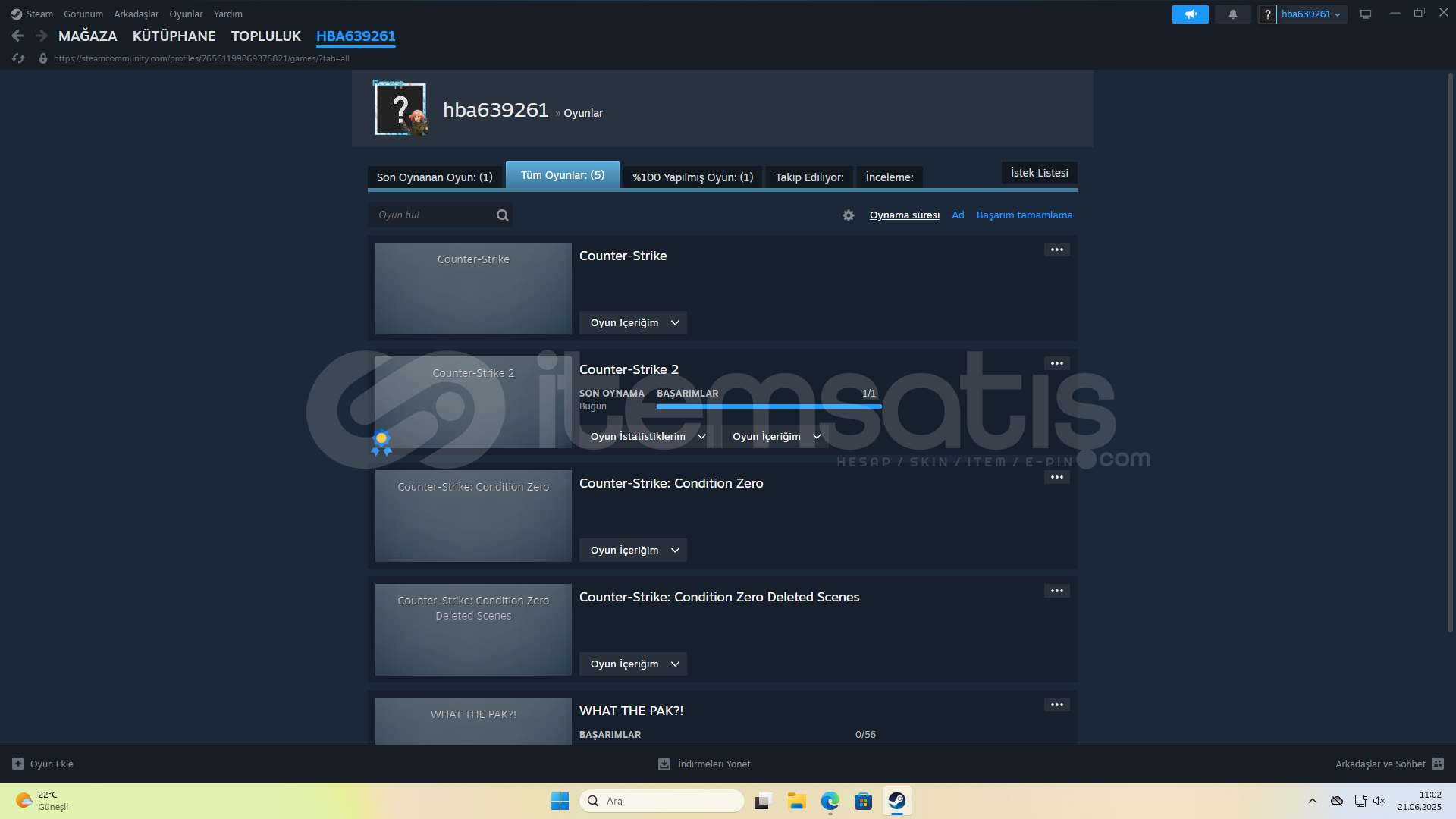Click the Steam logo menu icon
Screen dimensions: 1456x819
(x=17, y=14)
